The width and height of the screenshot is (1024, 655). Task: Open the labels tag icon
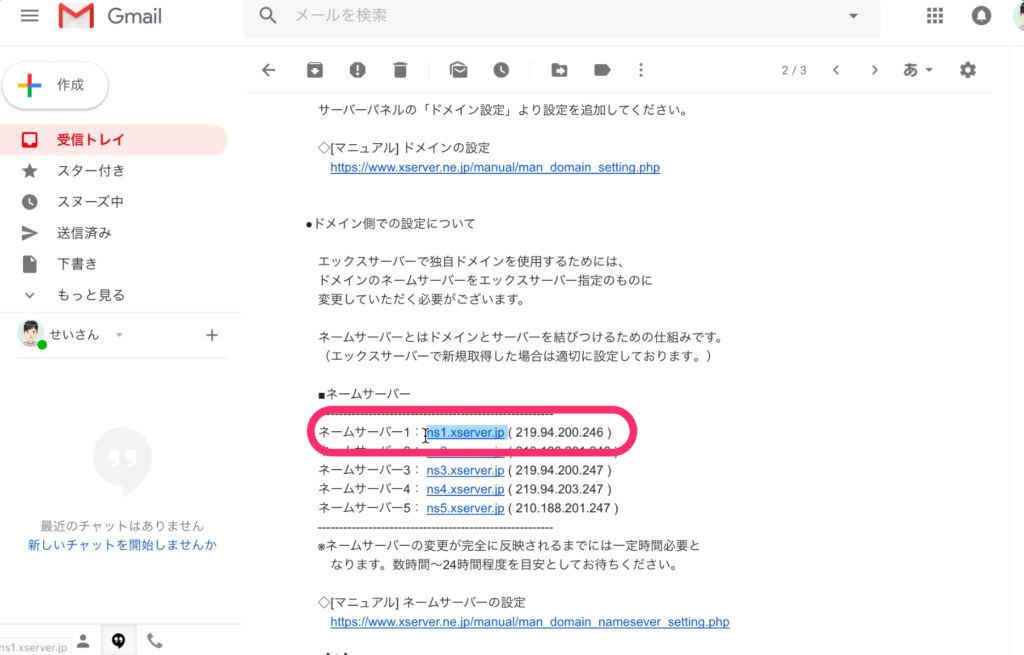click(602, 70)
